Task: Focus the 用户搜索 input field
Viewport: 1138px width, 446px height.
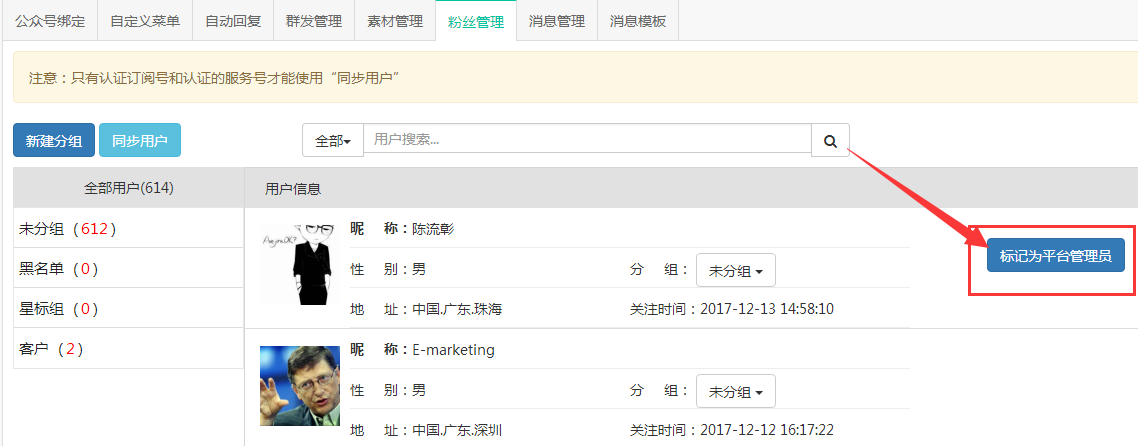Action: (587, 140)
